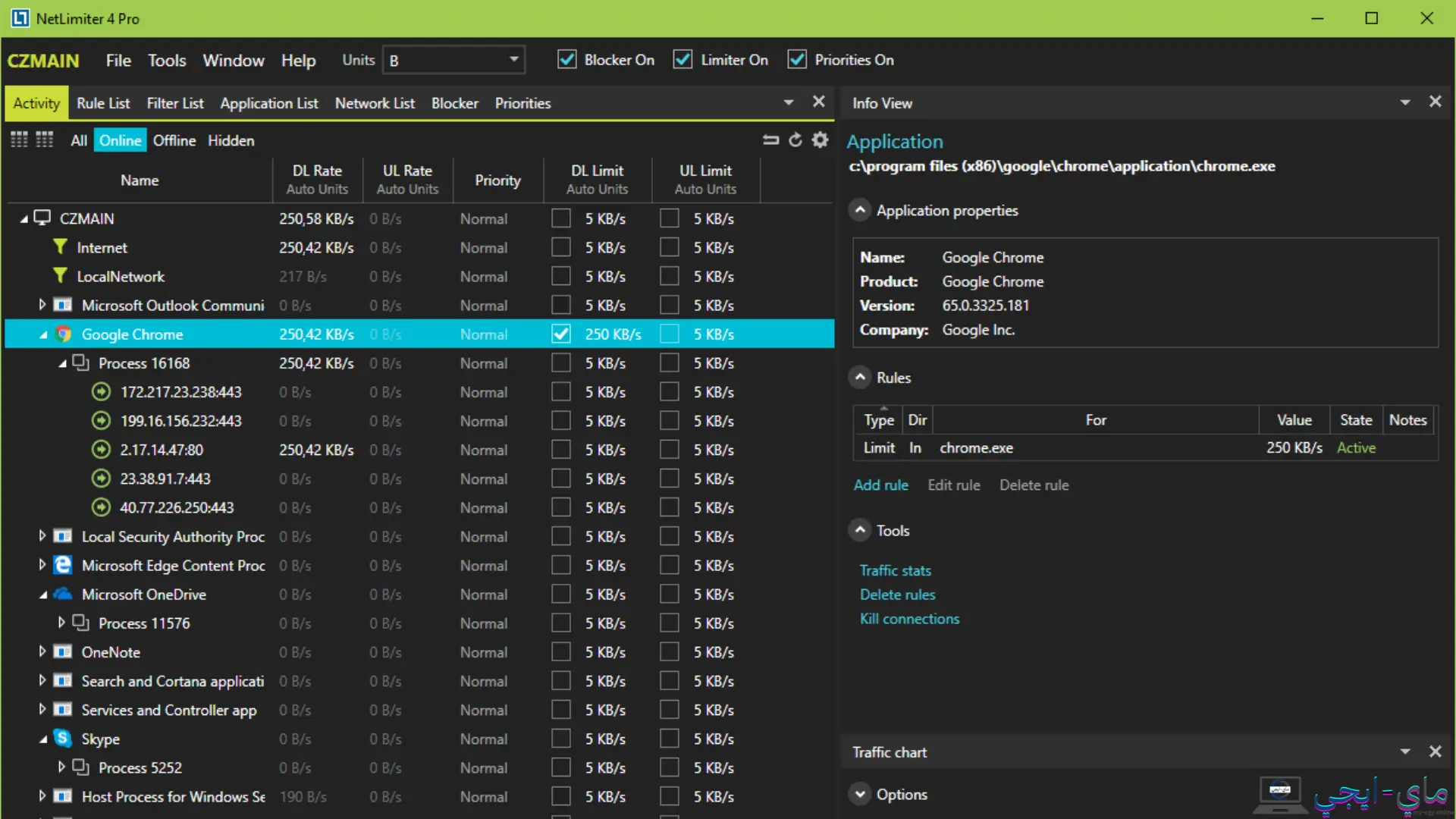
Task: Click the Process 16168 window icon
Action: [x=80, y=362]
